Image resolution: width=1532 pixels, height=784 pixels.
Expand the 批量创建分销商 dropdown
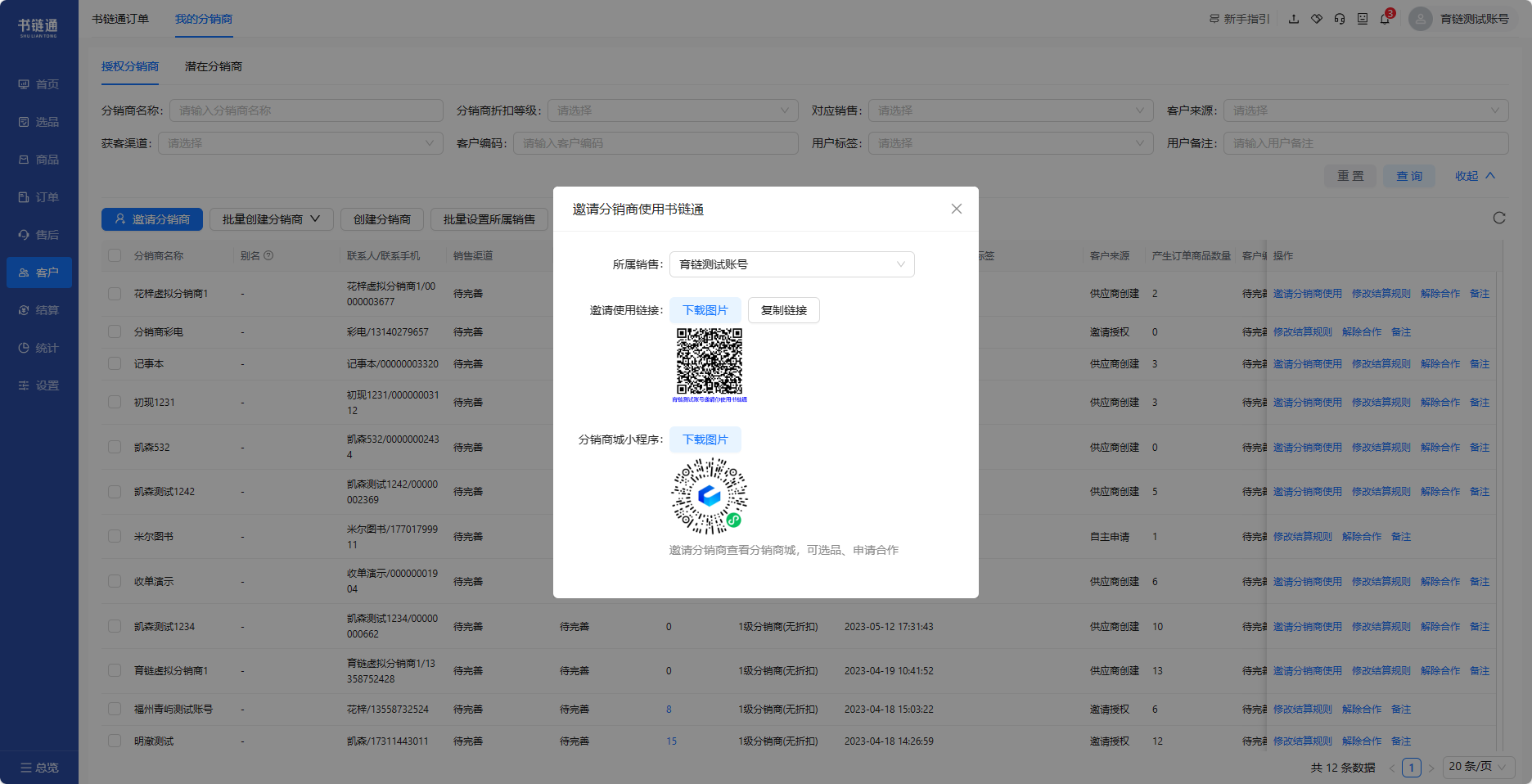[x=272, y=219]
